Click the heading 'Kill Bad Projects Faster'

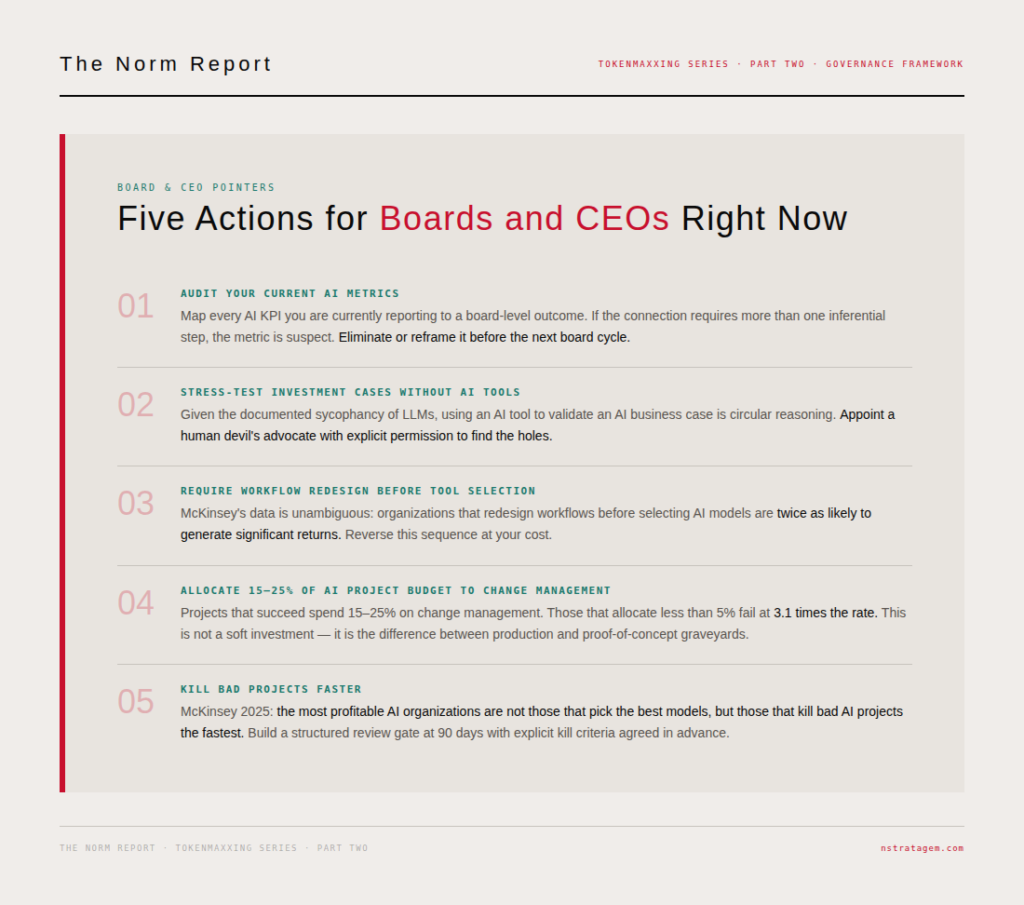(x=271, y=690)
